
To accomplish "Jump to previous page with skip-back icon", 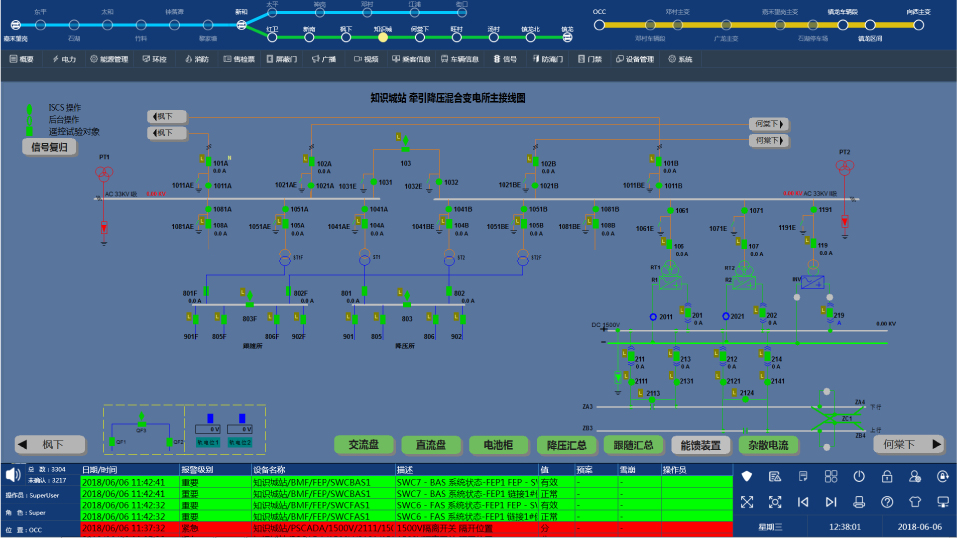I will coord(802,501).
